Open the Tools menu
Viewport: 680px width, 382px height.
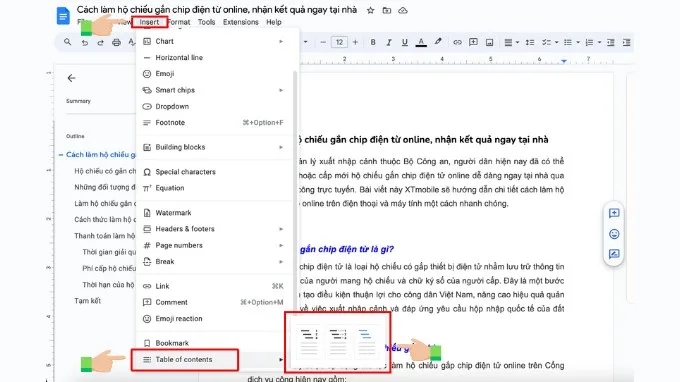[x=206, y=22]
